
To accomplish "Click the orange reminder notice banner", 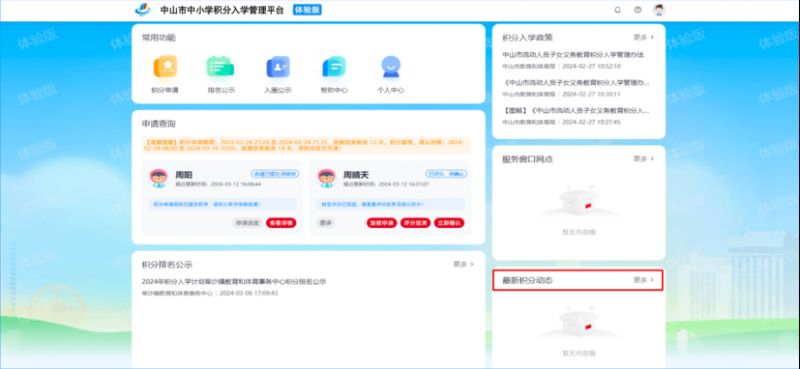I will [x=306, y=145].
